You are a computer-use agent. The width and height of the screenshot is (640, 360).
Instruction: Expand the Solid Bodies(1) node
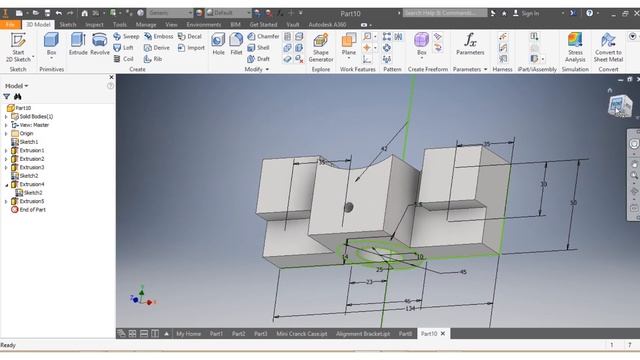pyautogui.click(x=6, y=117)
